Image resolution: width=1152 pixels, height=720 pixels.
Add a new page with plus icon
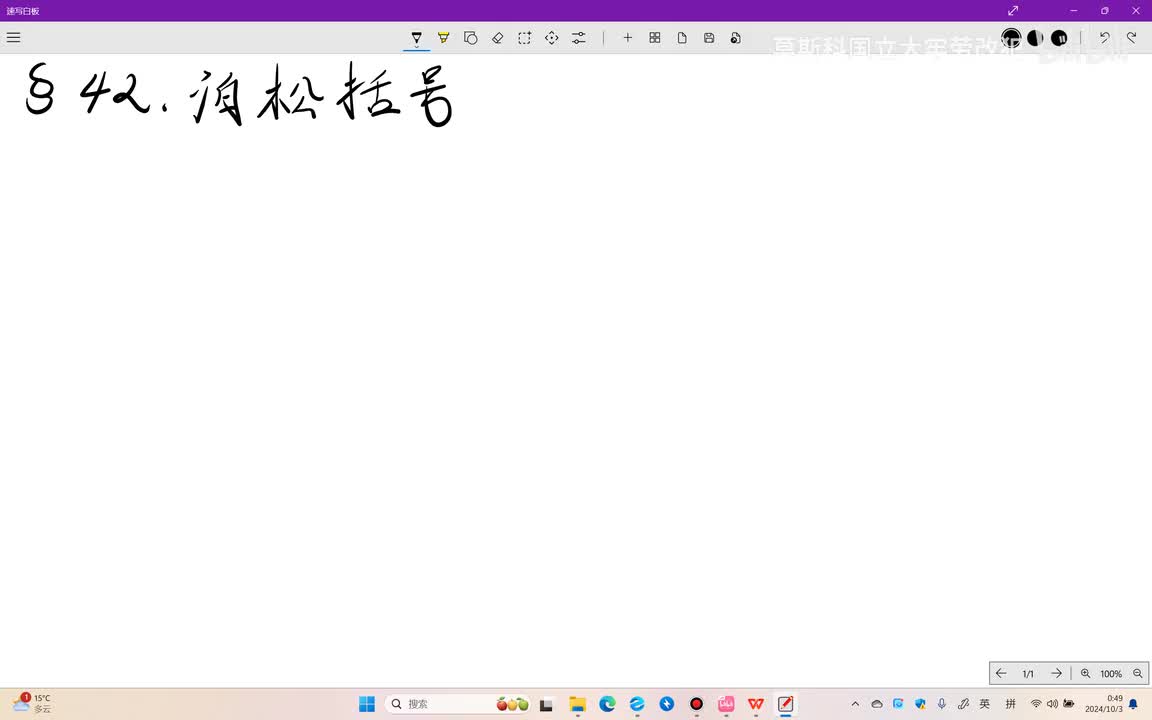[x=627, y=37]
